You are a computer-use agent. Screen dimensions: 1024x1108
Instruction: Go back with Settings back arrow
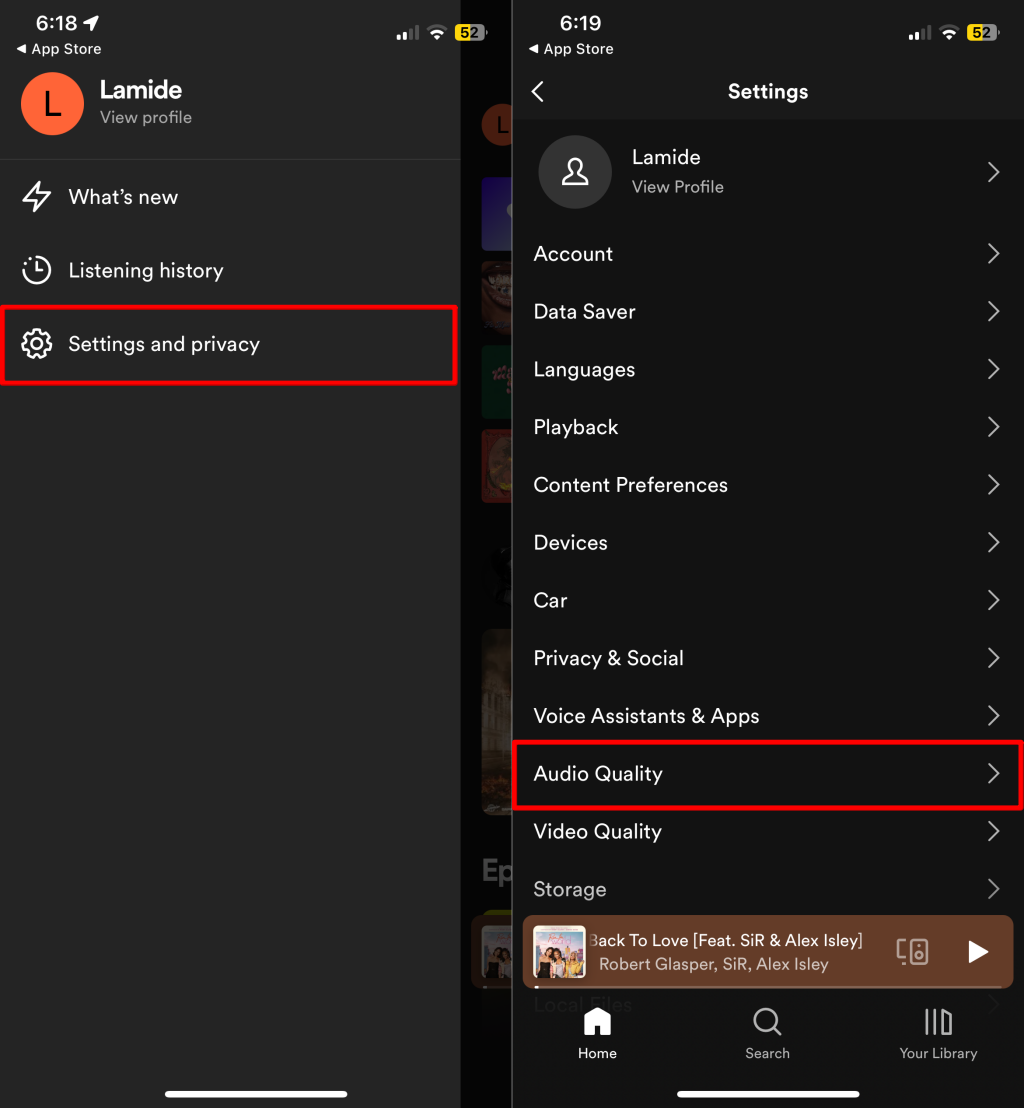(x=538, y=91)
